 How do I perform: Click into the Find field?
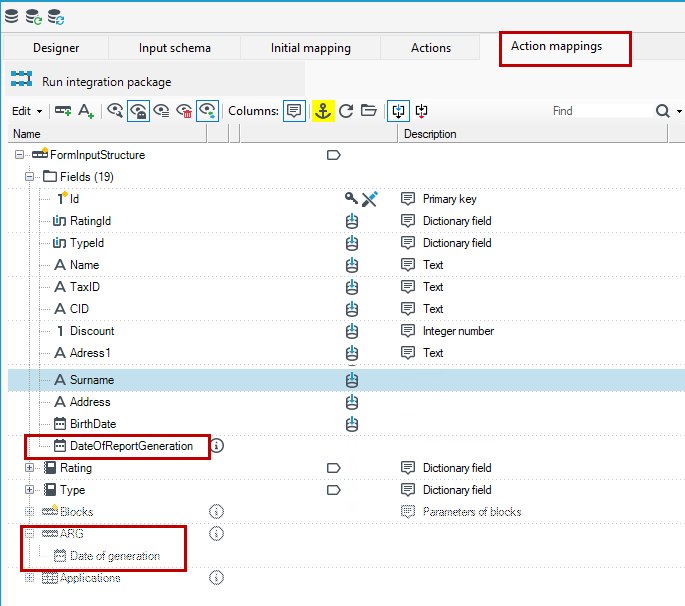coord(601,111)
